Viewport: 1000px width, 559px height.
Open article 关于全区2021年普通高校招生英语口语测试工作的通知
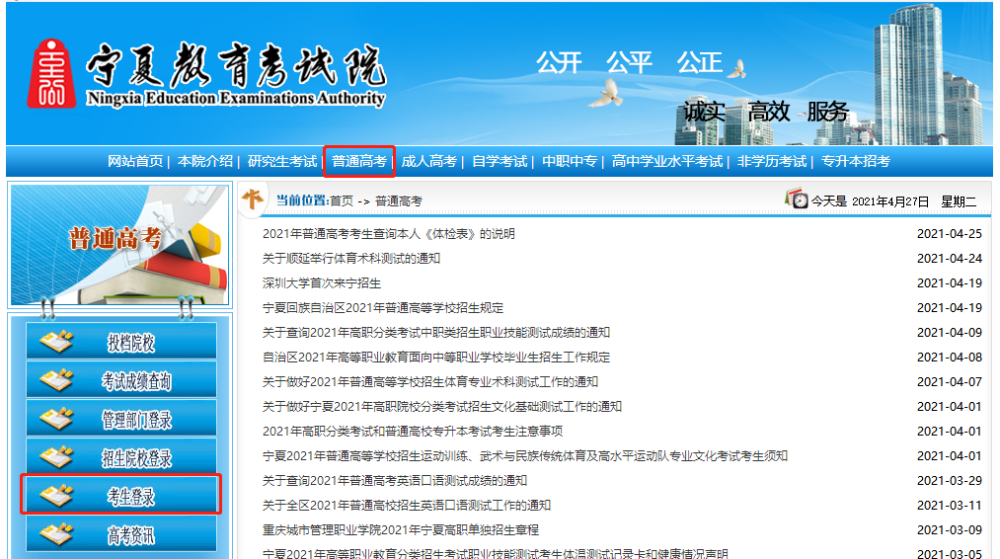tap(406, 505)
